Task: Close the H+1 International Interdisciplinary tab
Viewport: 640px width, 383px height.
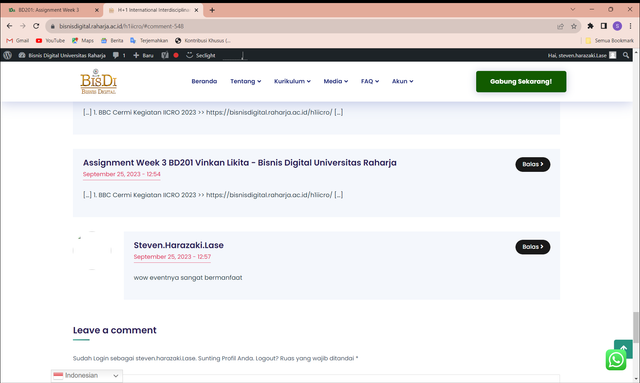Action: 196,10
